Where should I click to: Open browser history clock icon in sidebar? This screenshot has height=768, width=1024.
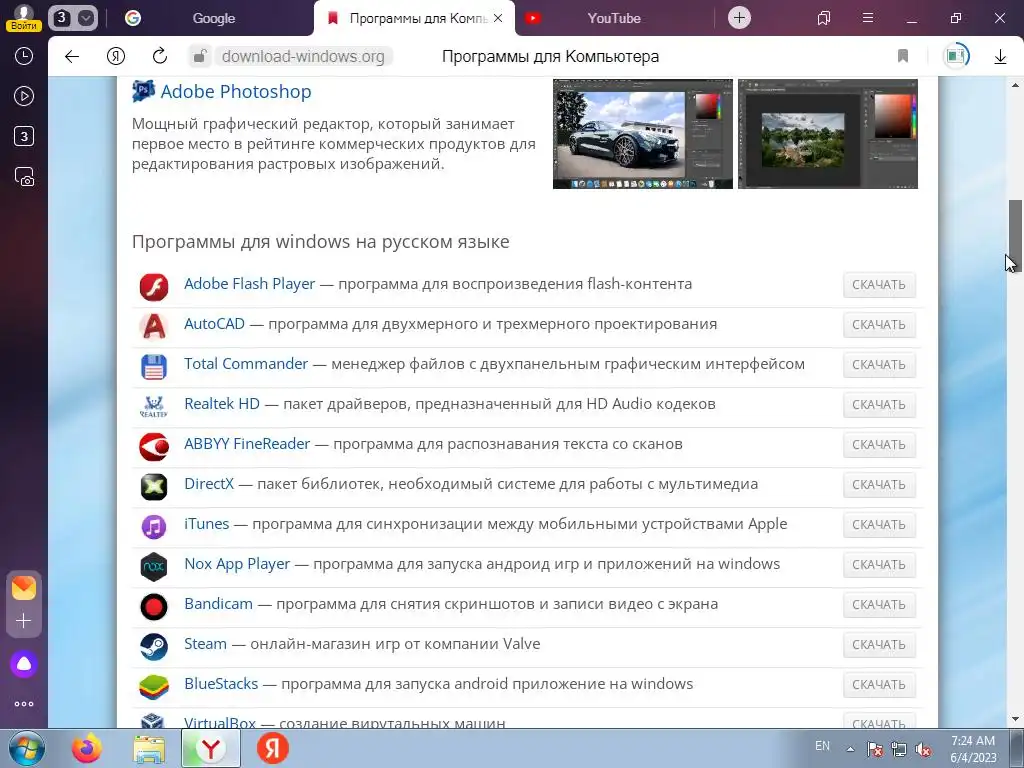click(24, 56)
